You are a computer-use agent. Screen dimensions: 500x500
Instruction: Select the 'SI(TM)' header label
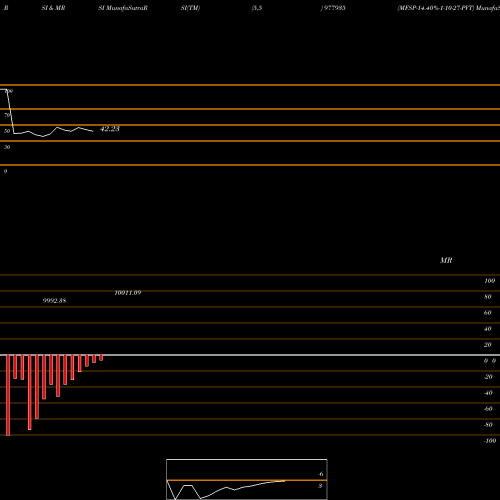point(190,8)
